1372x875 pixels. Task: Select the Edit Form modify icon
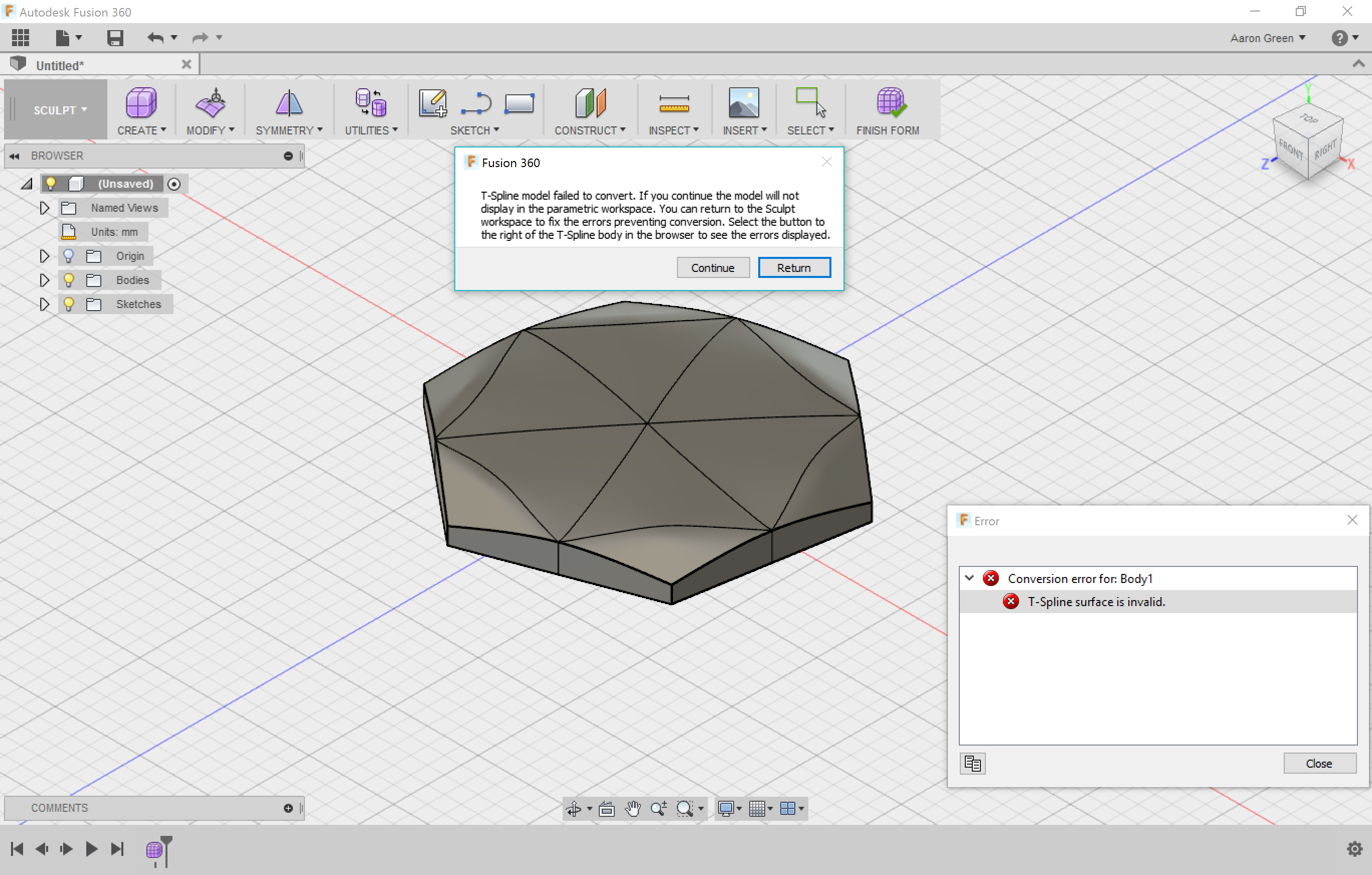coord(210,103)
